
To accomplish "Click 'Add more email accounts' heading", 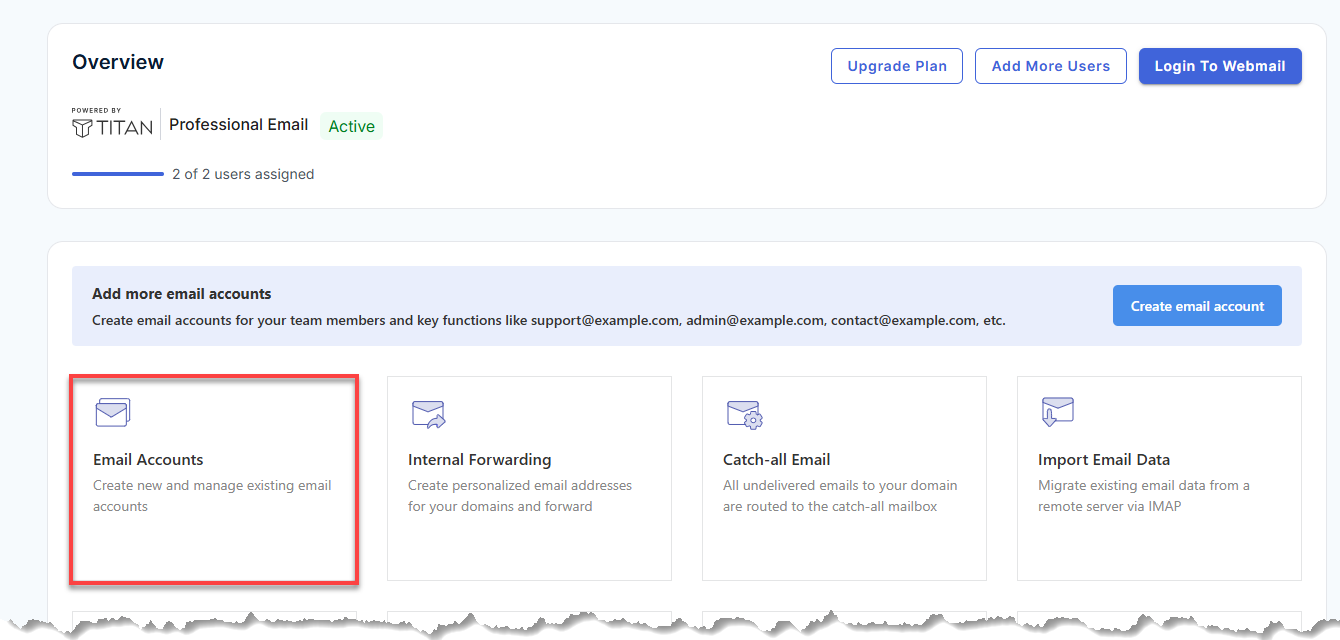I will coord(182,294).
